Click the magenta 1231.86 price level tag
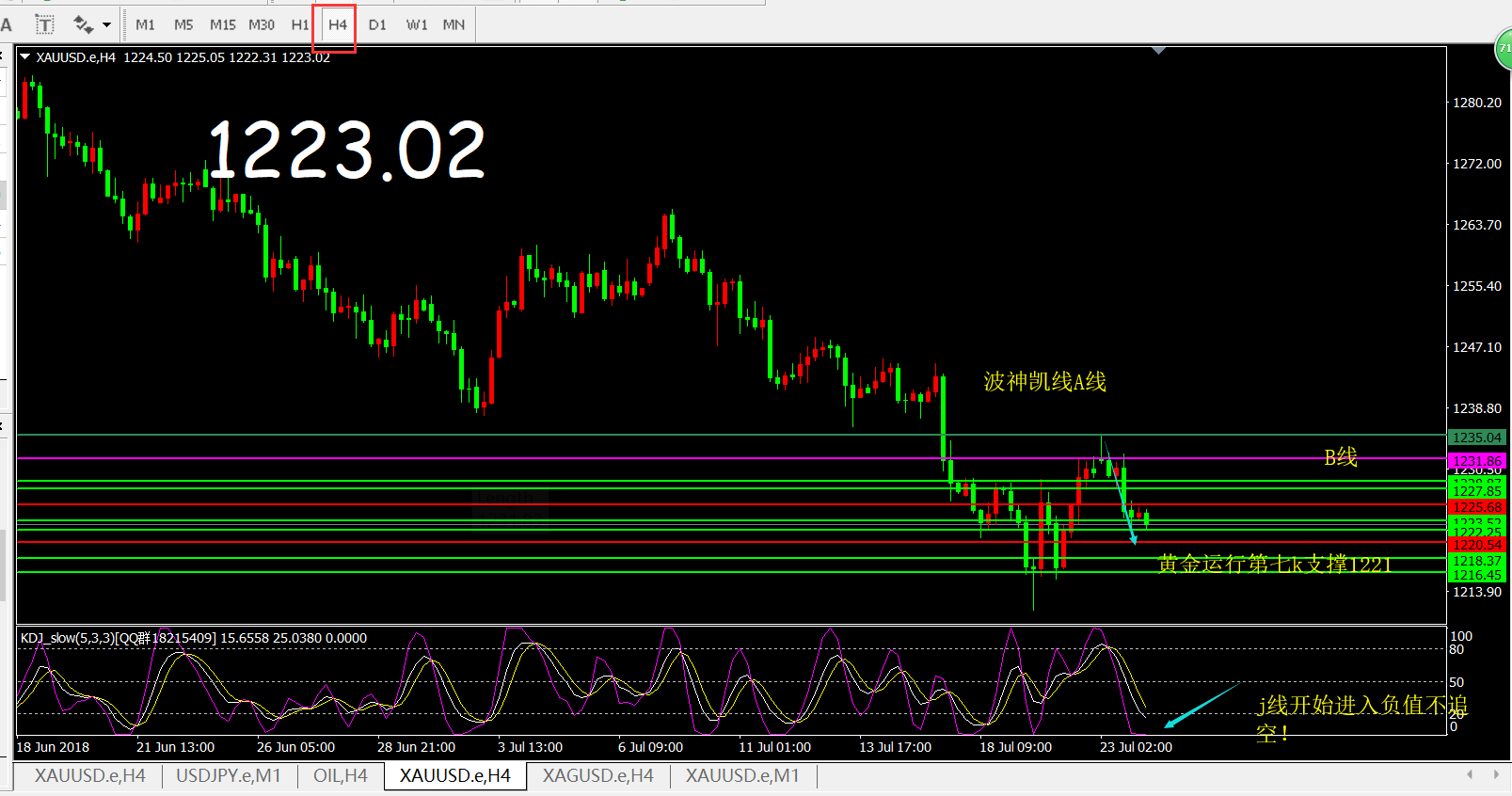Screen dimensions: 1512x796 [x=1477, y=461]
